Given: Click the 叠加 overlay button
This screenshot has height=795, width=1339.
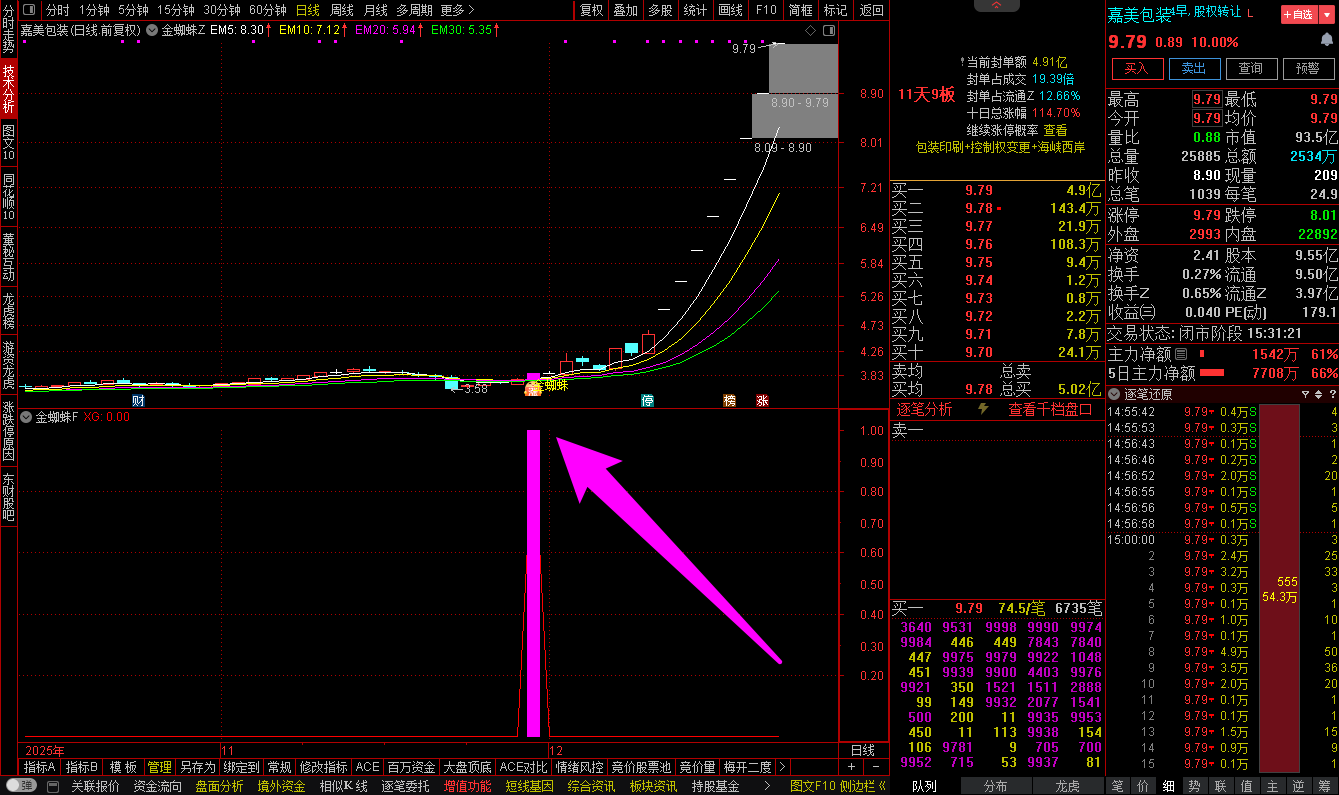Looking at the screenshot, I should pyautogui.click(x=626, y=10).
